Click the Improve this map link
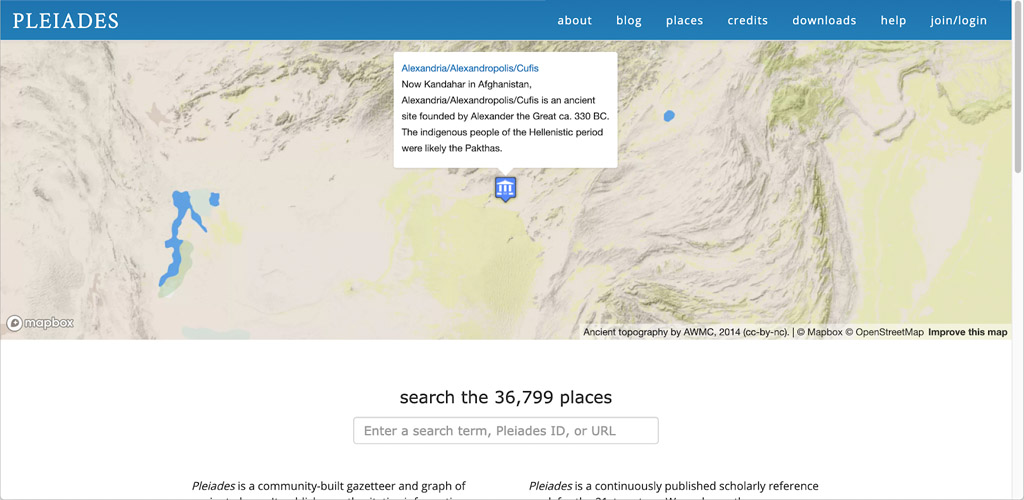The width and height of the screenshot is (1024, 500). pos(967,332)
